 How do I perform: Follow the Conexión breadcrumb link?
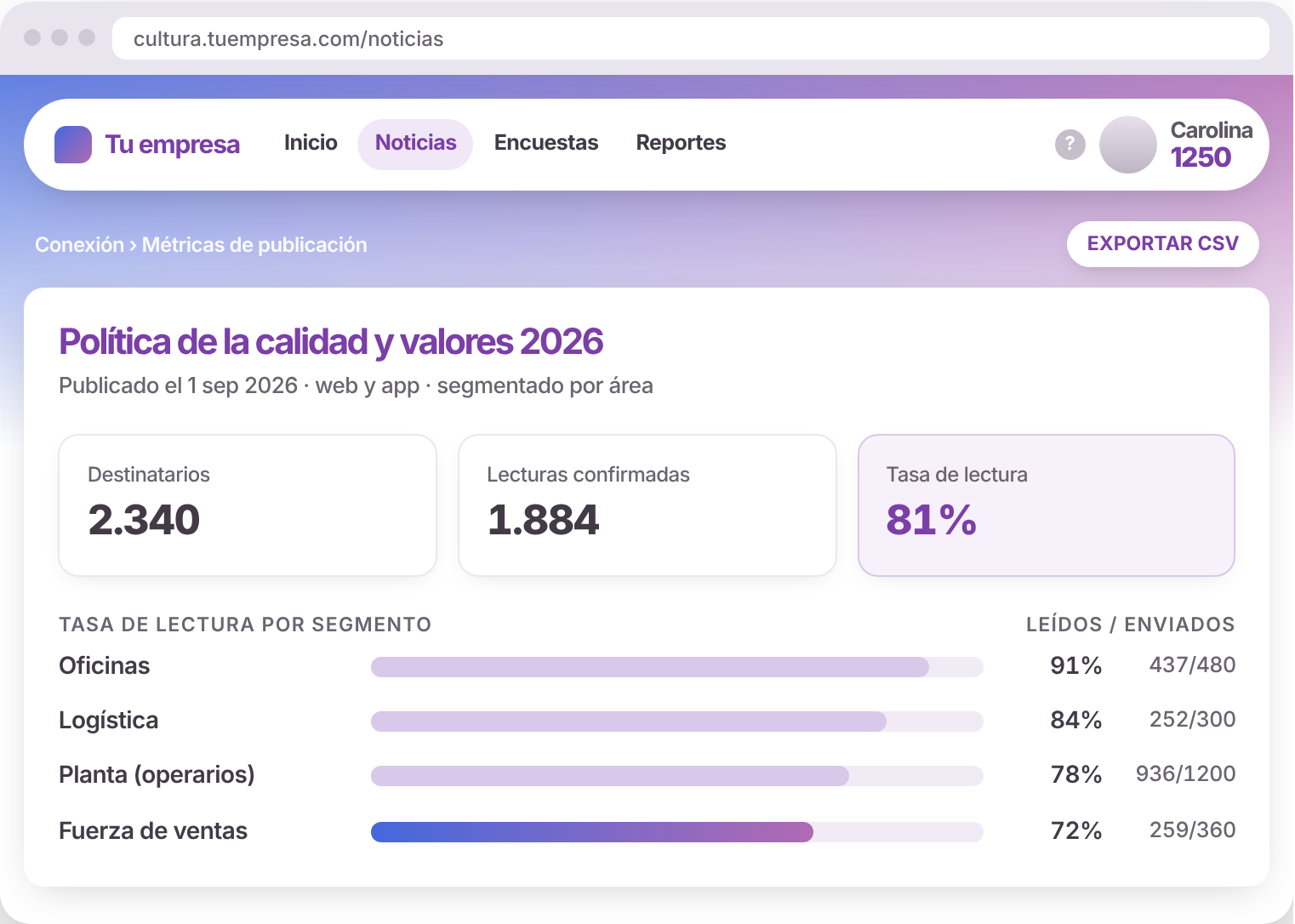click(x=79, y=245)
